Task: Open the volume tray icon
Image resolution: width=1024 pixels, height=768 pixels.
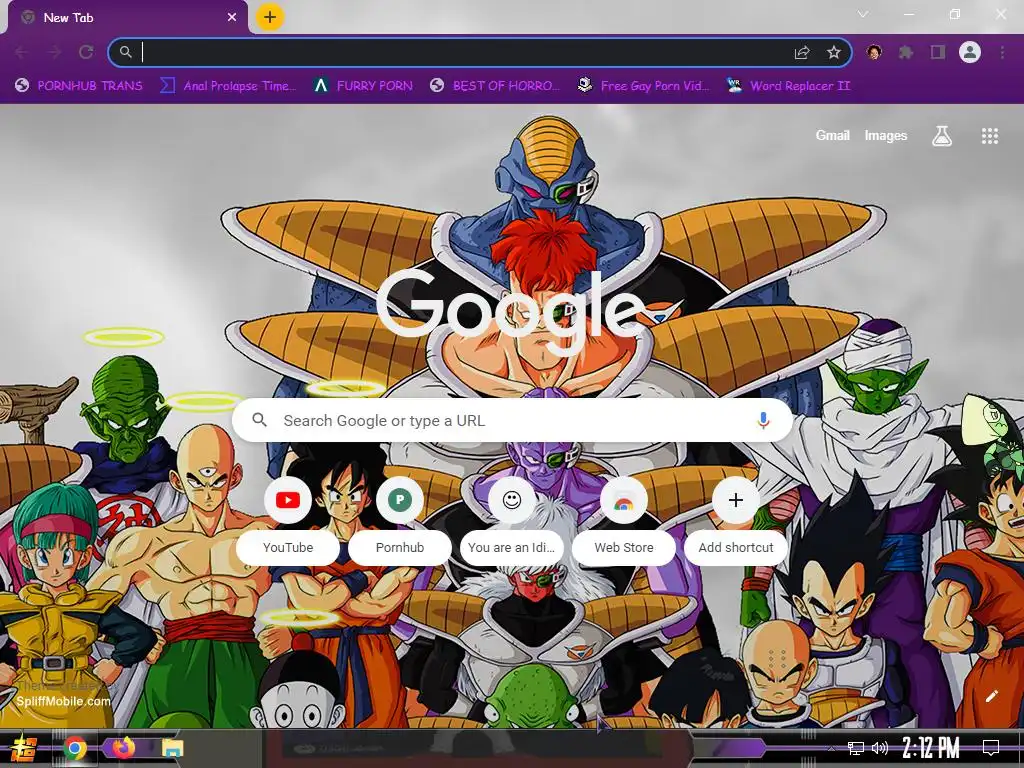Action: click(880, 748)
